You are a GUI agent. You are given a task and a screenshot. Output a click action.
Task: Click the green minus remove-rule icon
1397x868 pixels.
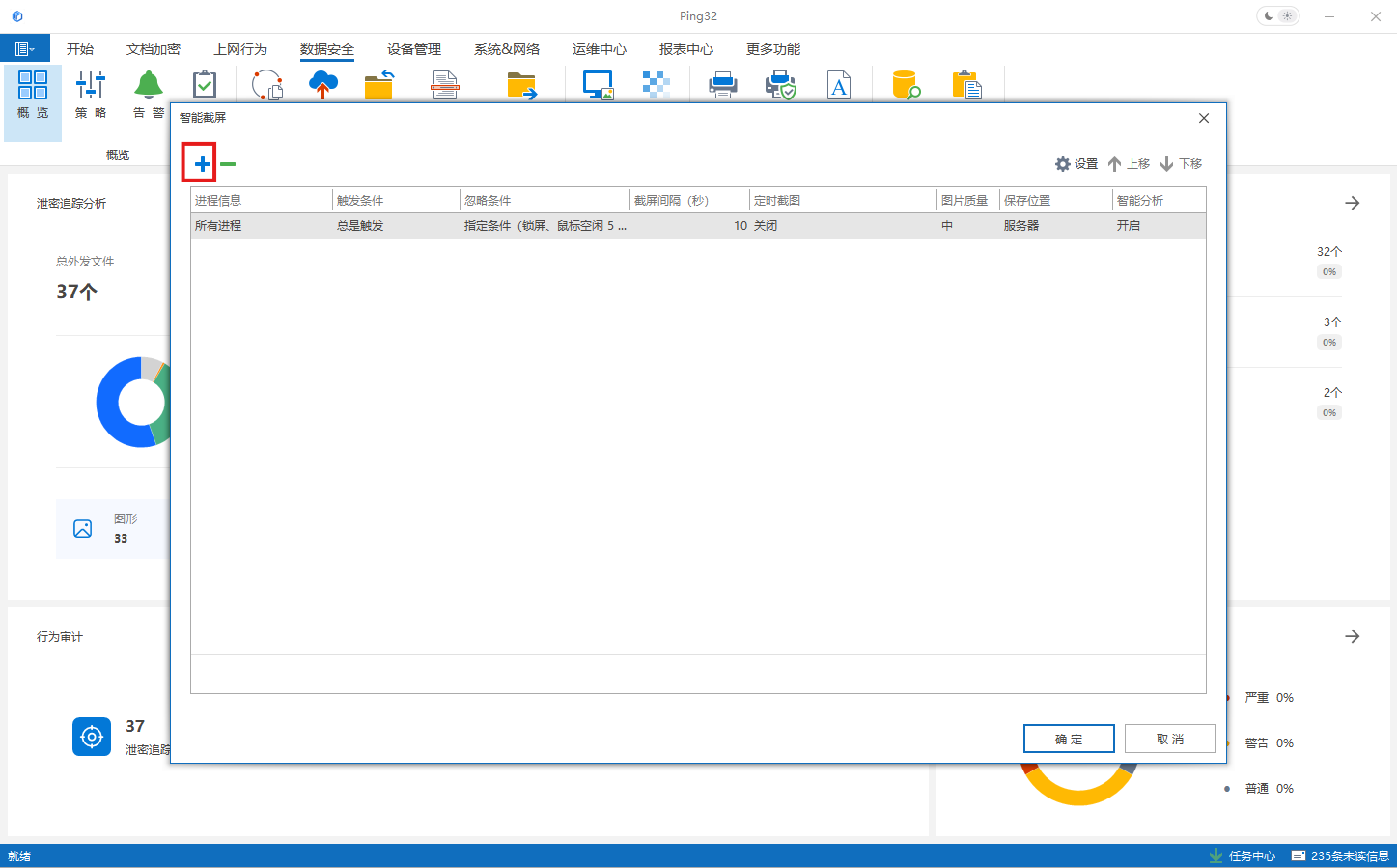[228, 164]
